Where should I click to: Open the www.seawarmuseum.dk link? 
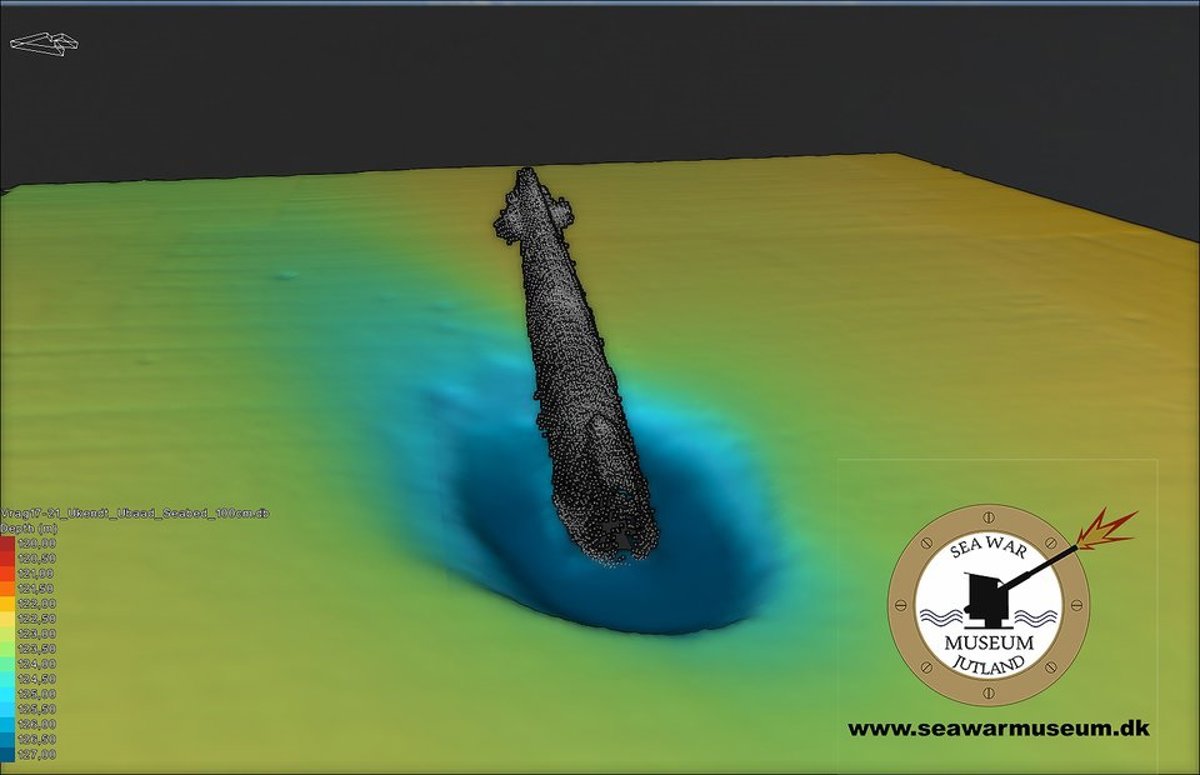point(998,729)
